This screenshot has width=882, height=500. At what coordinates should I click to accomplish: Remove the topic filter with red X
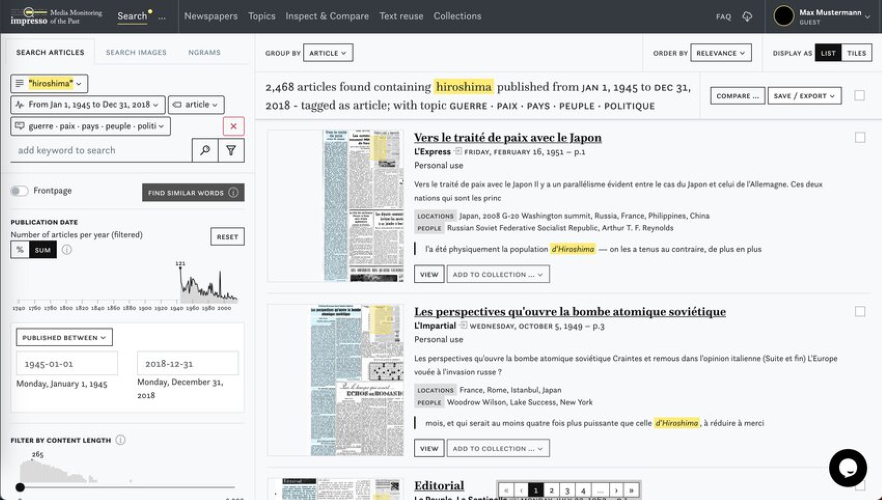[x=233, y=126]
